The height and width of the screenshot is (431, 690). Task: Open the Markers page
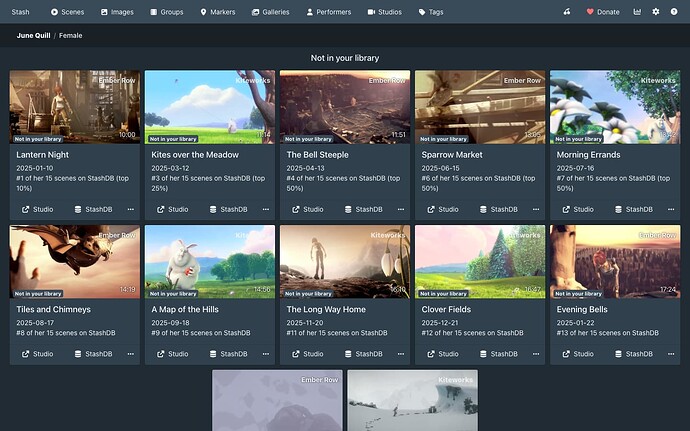click(217, 12)
